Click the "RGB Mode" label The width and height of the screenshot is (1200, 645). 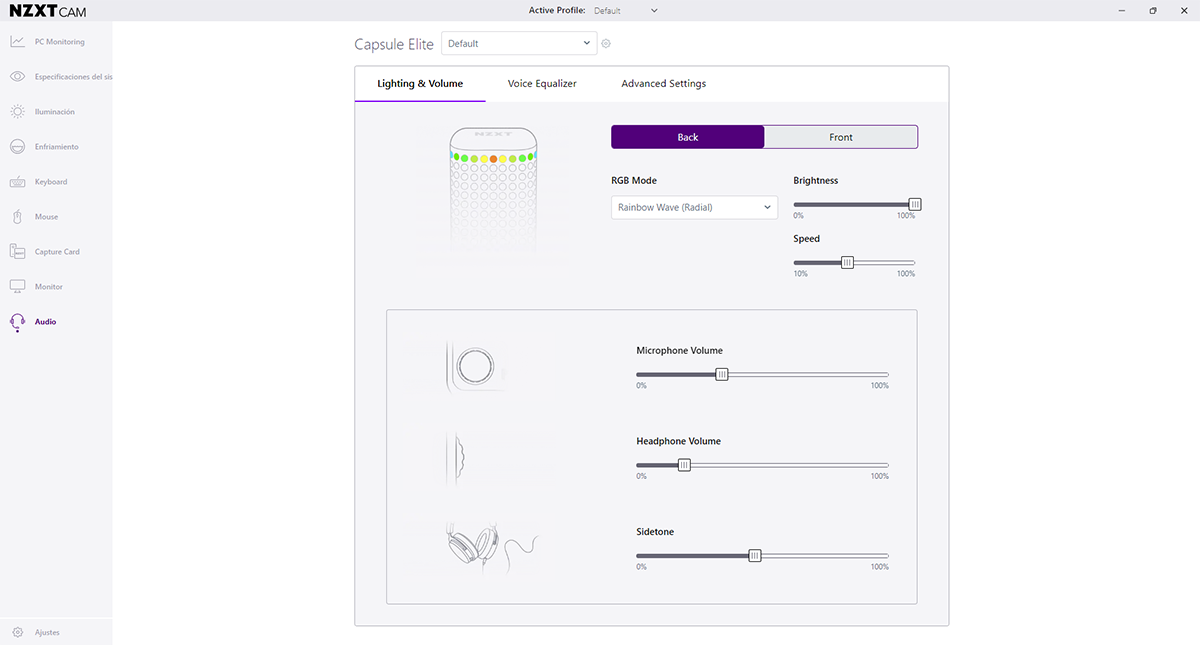[634, 181]
